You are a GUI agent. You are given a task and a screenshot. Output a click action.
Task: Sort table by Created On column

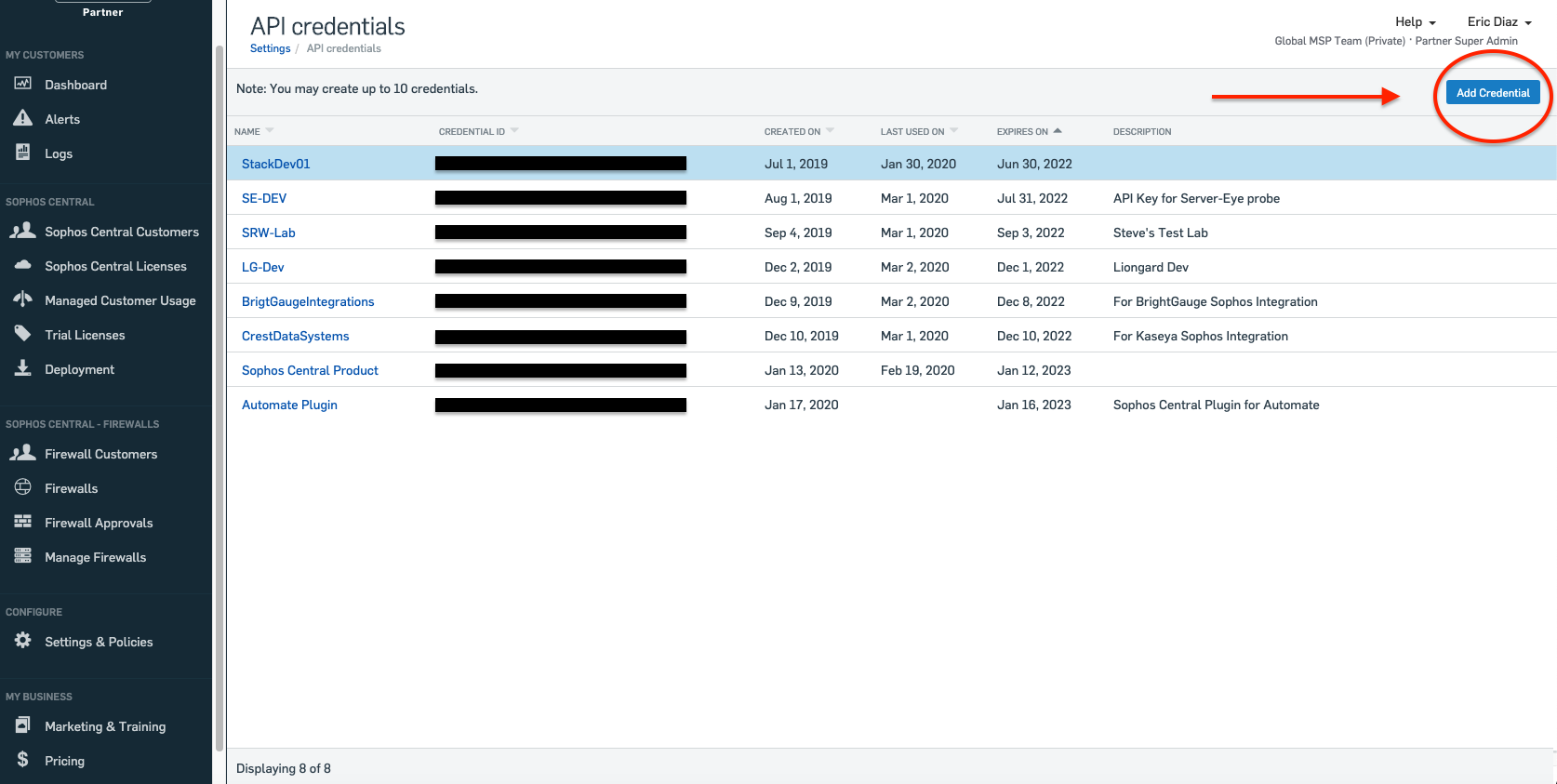[x=799, y=131]
